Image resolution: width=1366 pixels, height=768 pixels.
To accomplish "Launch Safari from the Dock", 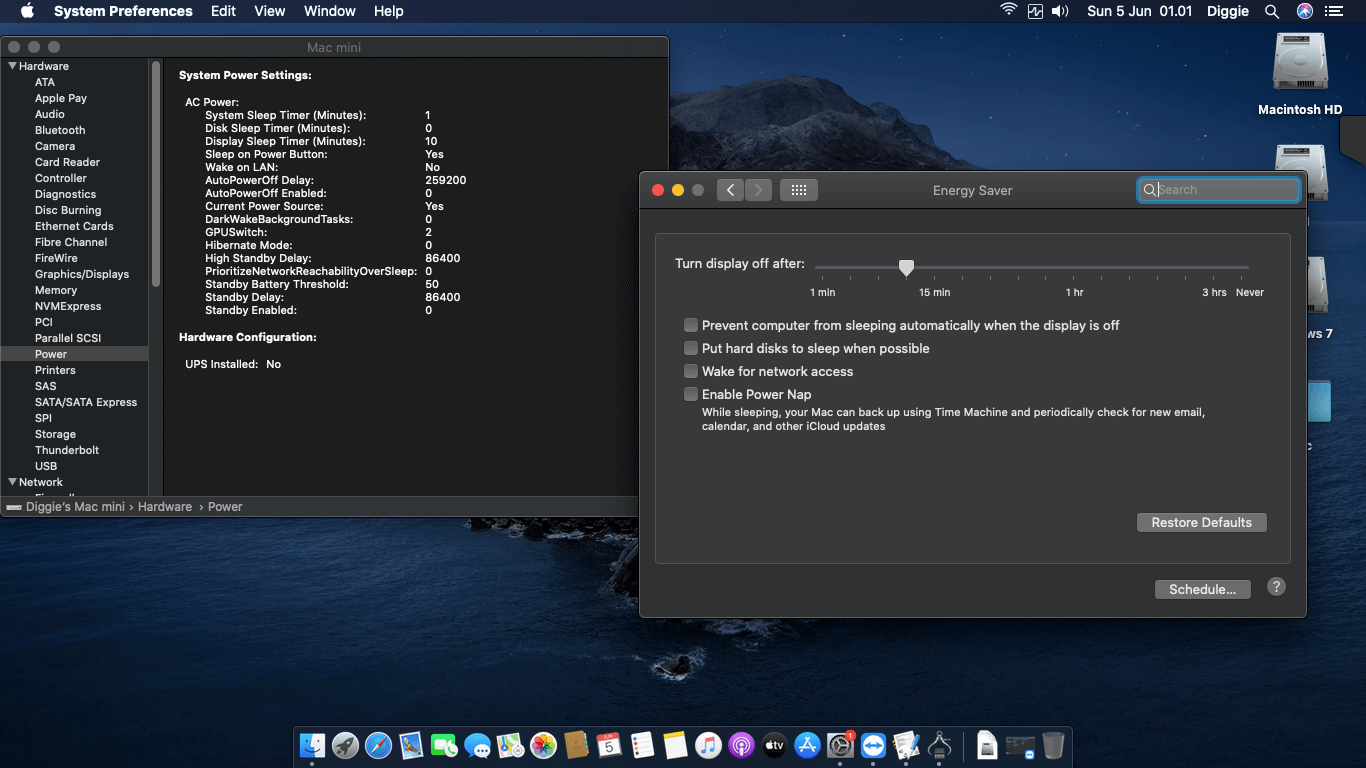I will pos(379,745).
